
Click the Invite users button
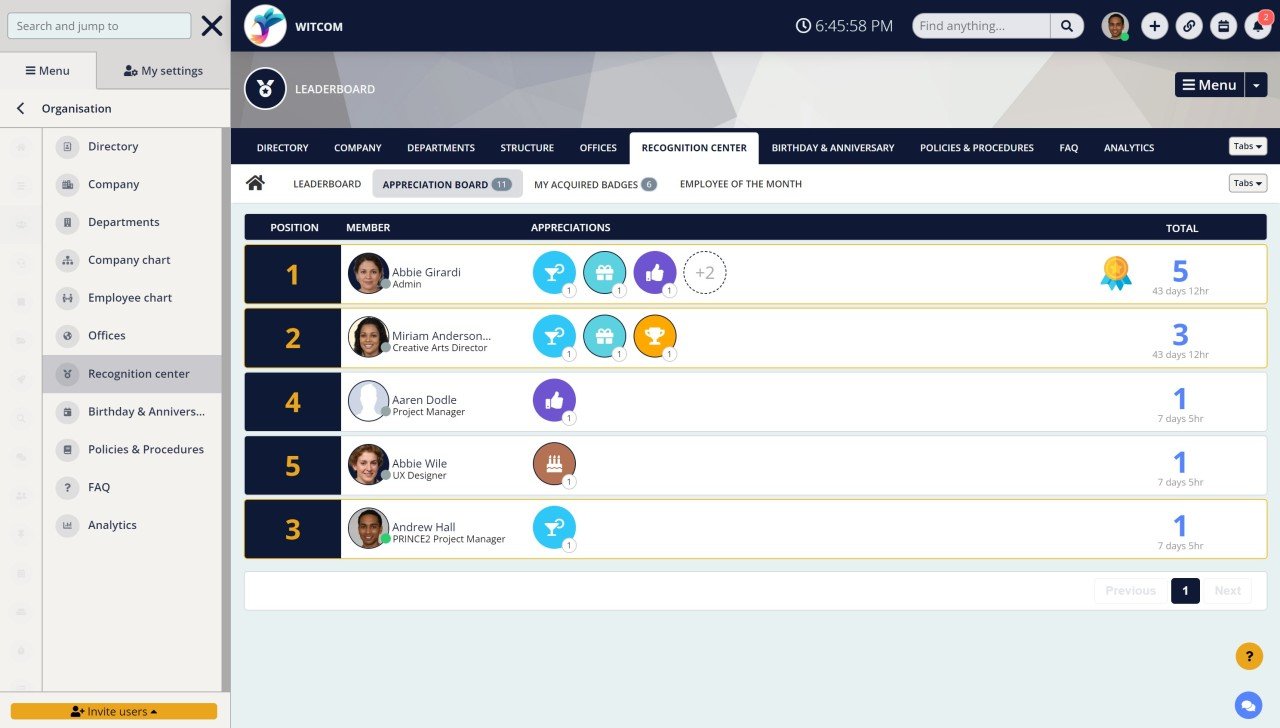[x=115, y=710]
